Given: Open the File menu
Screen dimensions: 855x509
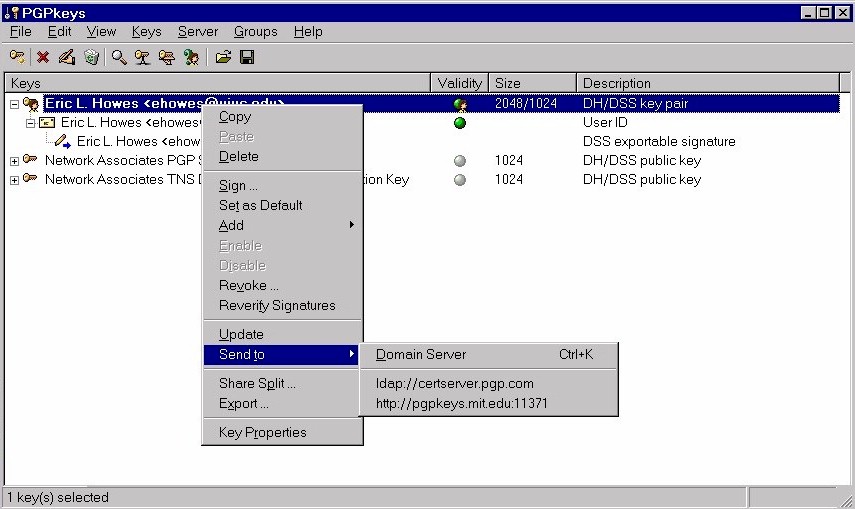Looking at the screenshot, I should (x=21, y=32).
